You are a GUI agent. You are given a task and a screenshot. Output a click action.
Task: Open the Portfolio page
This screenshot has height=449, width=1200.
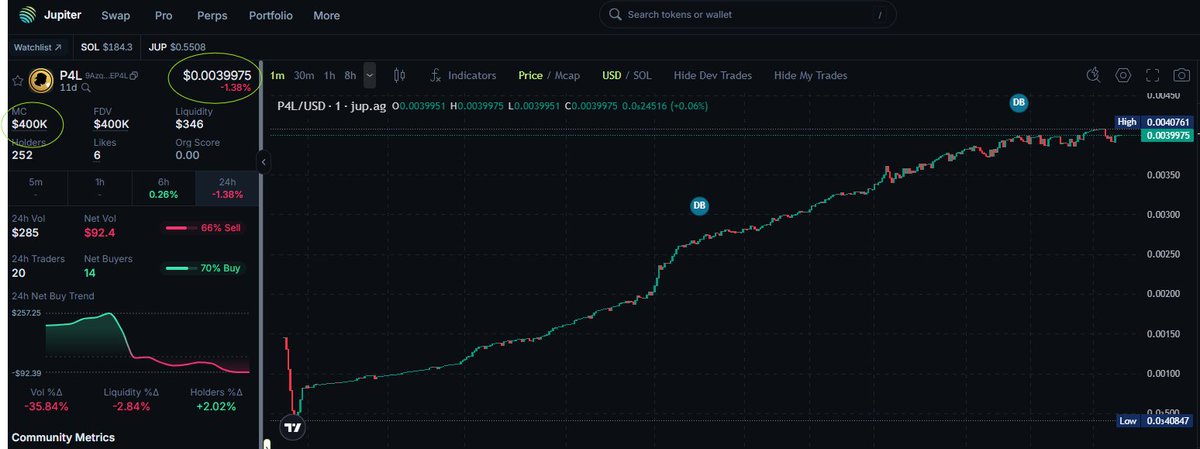coord(270,16)
